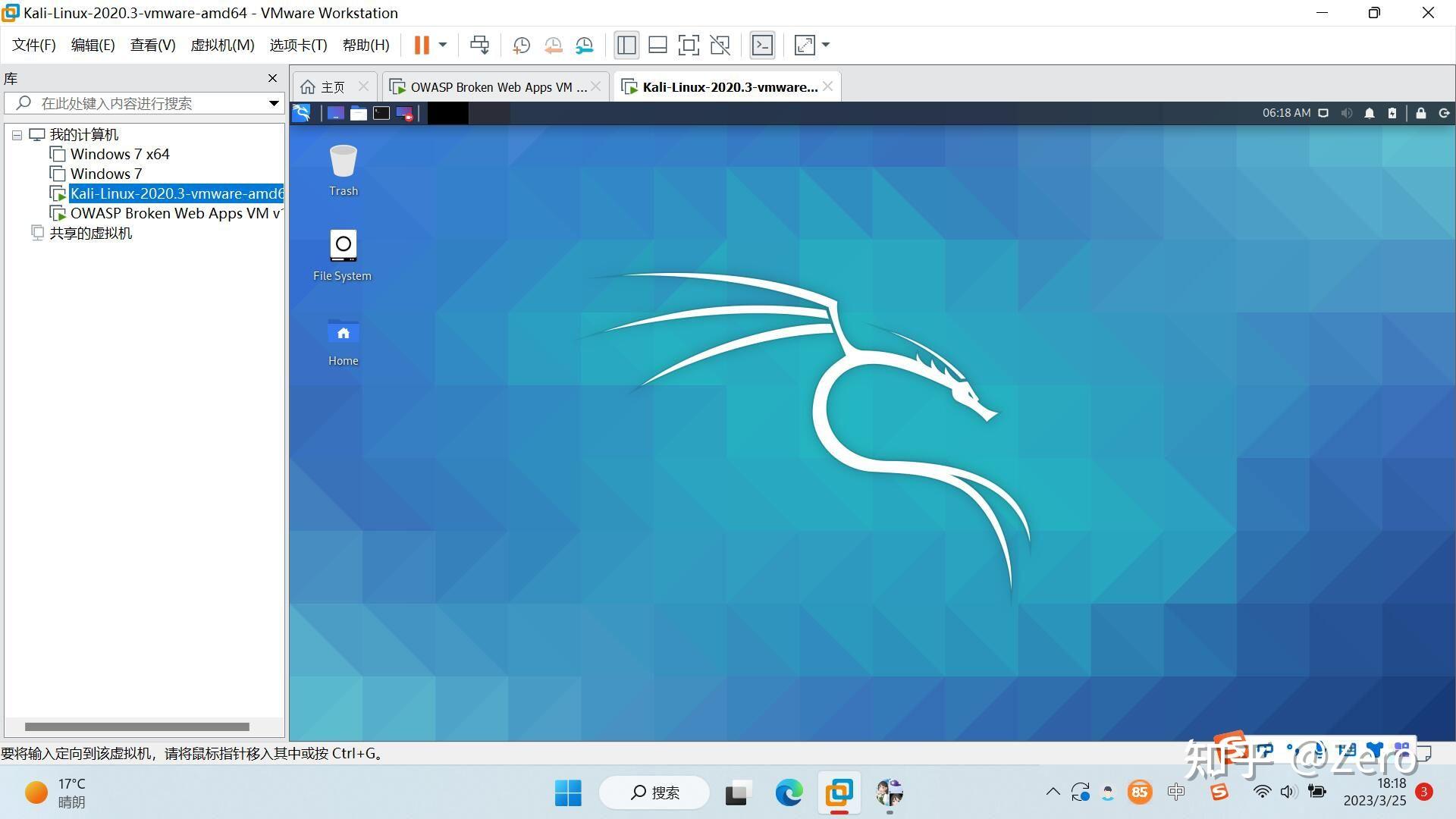Select Windows 7 x64 in the library
This screenshot has width=1456, height=819.
point(120,154)
